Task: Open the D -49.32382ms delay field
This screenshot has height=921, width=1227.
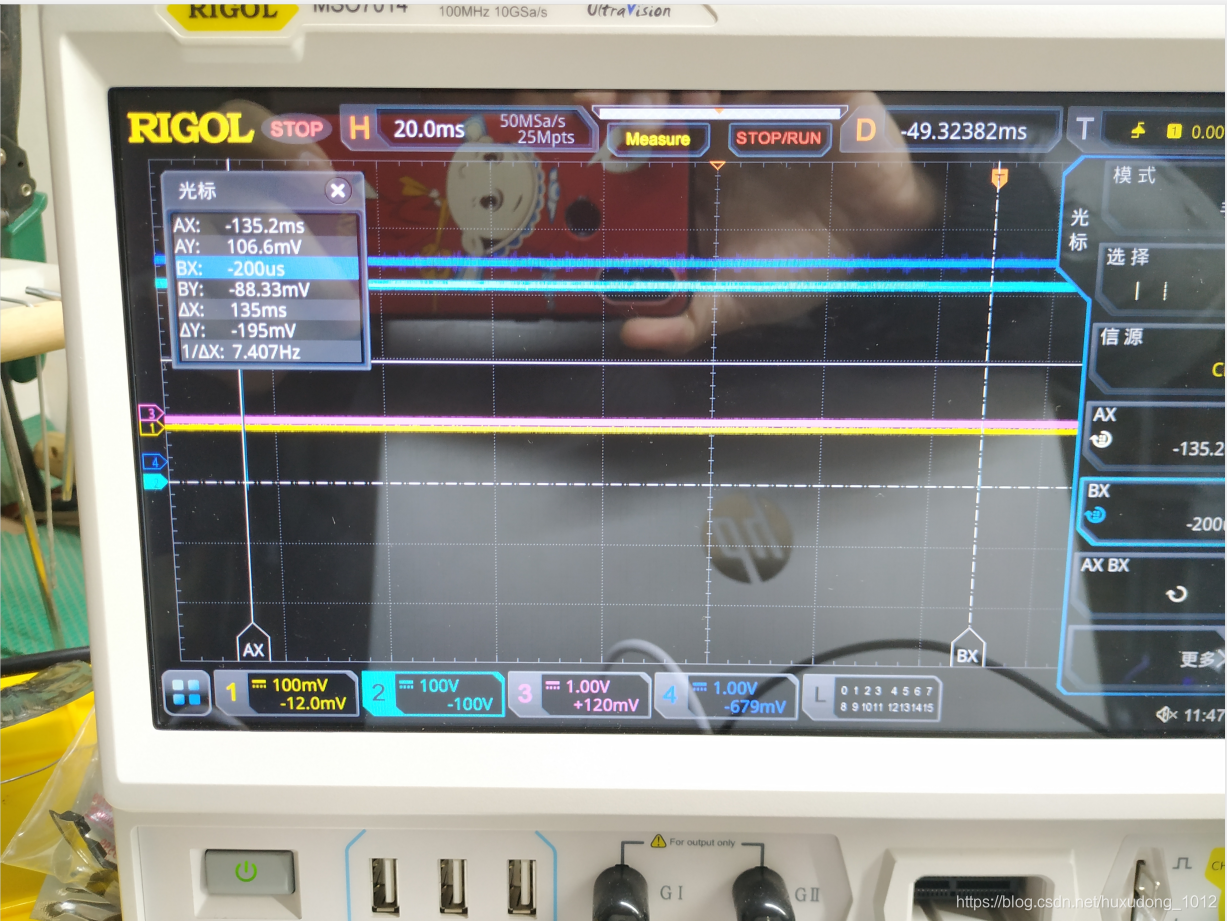Action: pyautogui.click(x=951, y=131)
